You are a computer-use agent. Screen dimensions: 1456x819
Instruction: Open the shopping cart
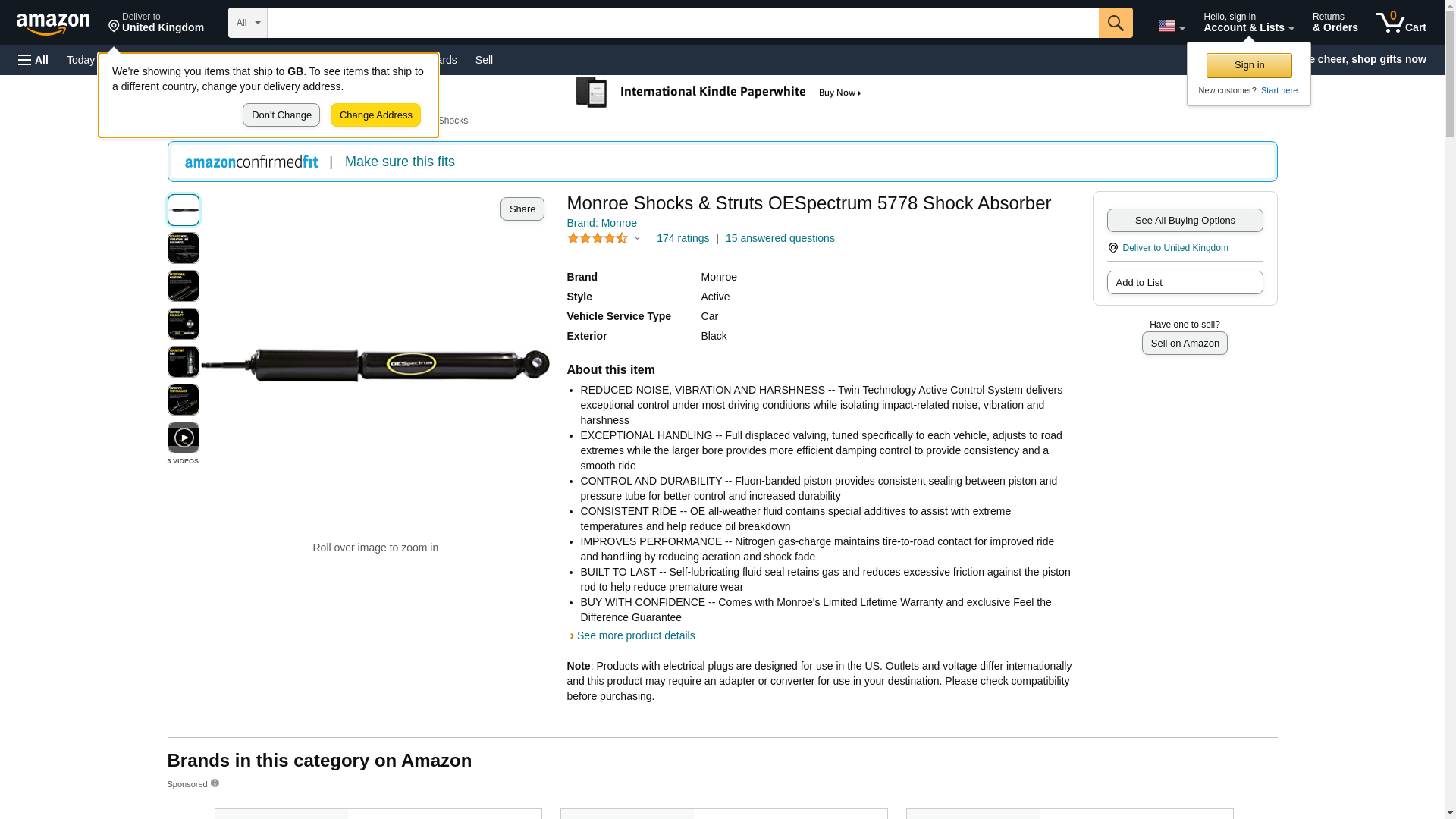tap(1401, 23)
